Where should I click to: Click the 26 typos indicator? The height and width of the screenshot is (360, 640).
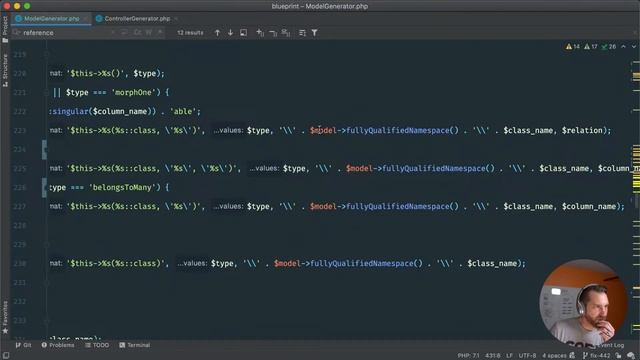click(x=609, y=47)
